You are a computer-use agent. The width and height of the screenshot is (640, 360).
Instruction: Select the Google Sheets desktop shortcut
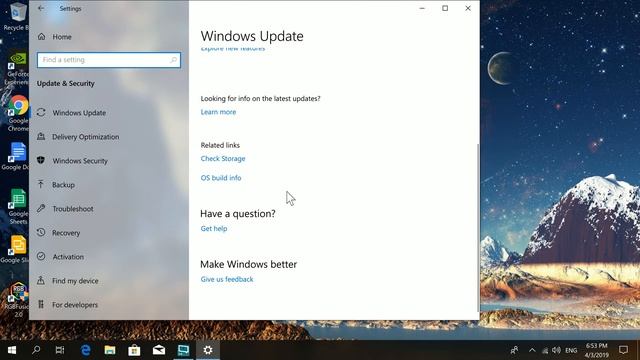point(18,207)
